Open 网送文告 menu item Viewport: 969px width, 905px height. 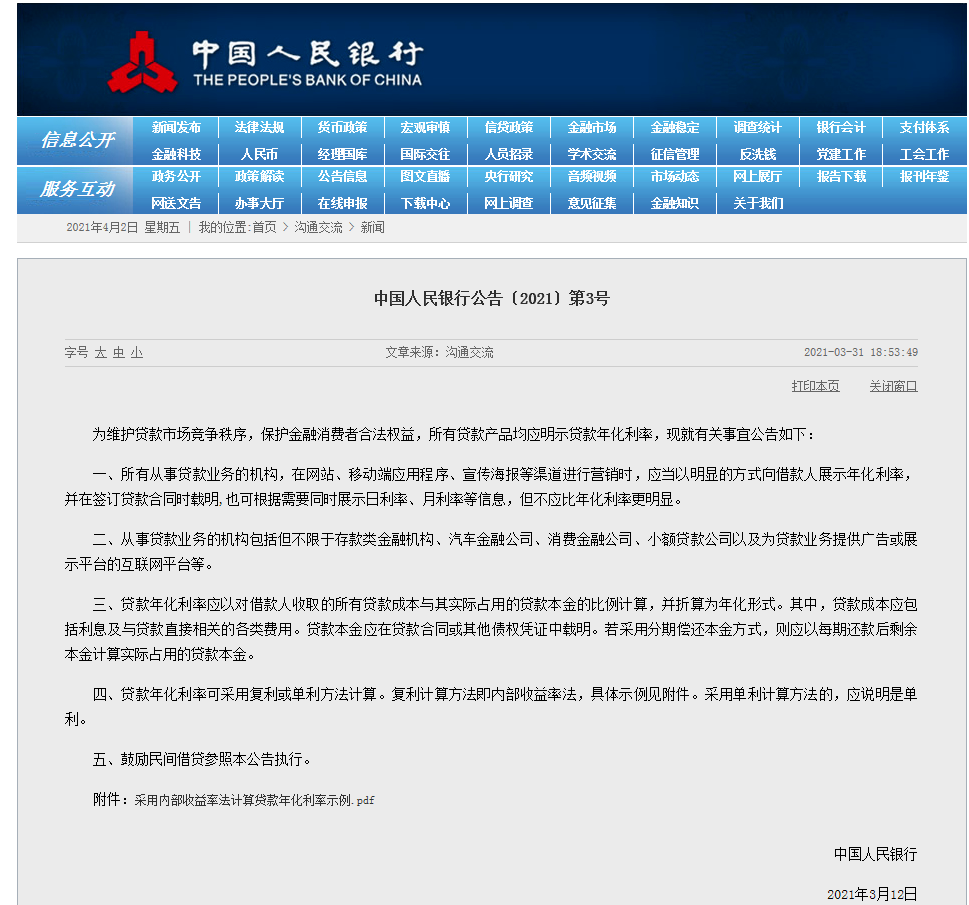point(176,203)
